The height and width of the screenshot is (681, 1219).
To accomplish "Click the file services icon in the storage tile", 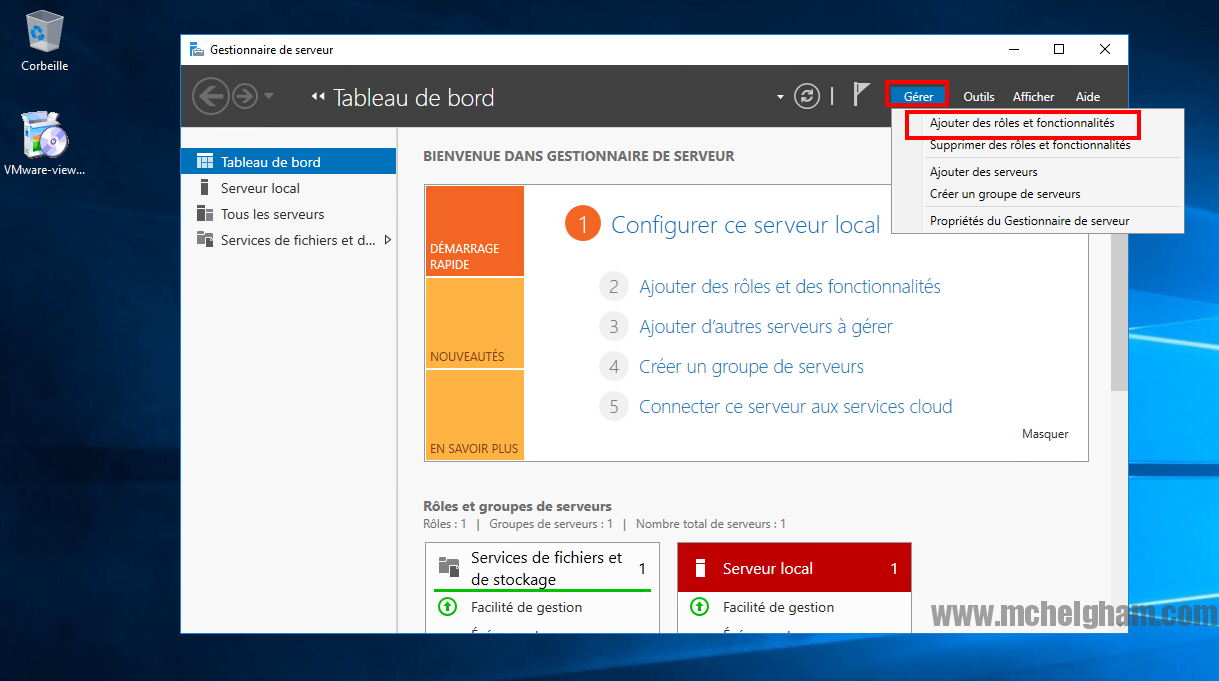I will pyautogui.click(x=449, y=568).
